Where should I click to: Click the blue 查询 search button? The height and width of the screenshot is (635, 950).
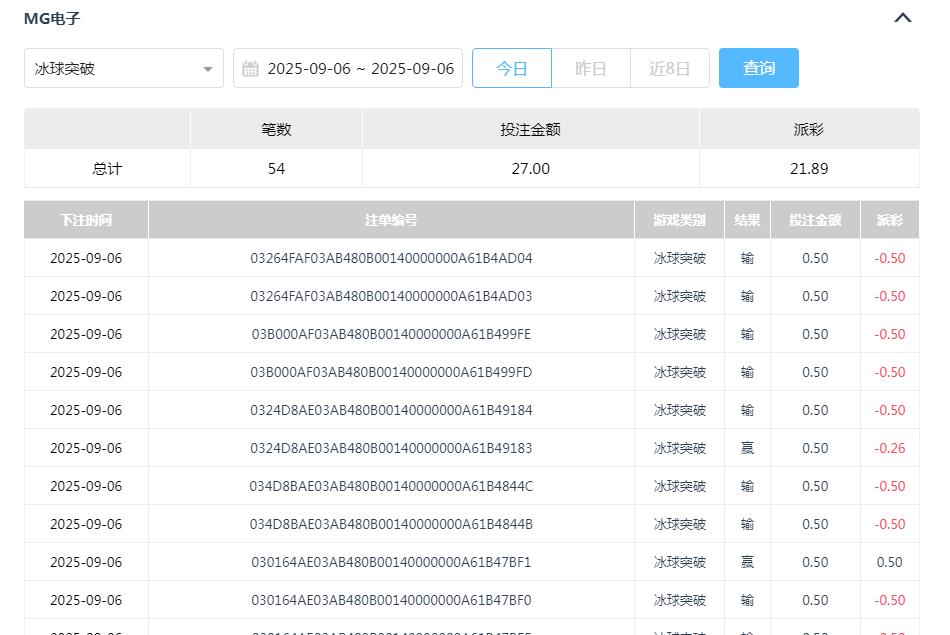point(759,68)
